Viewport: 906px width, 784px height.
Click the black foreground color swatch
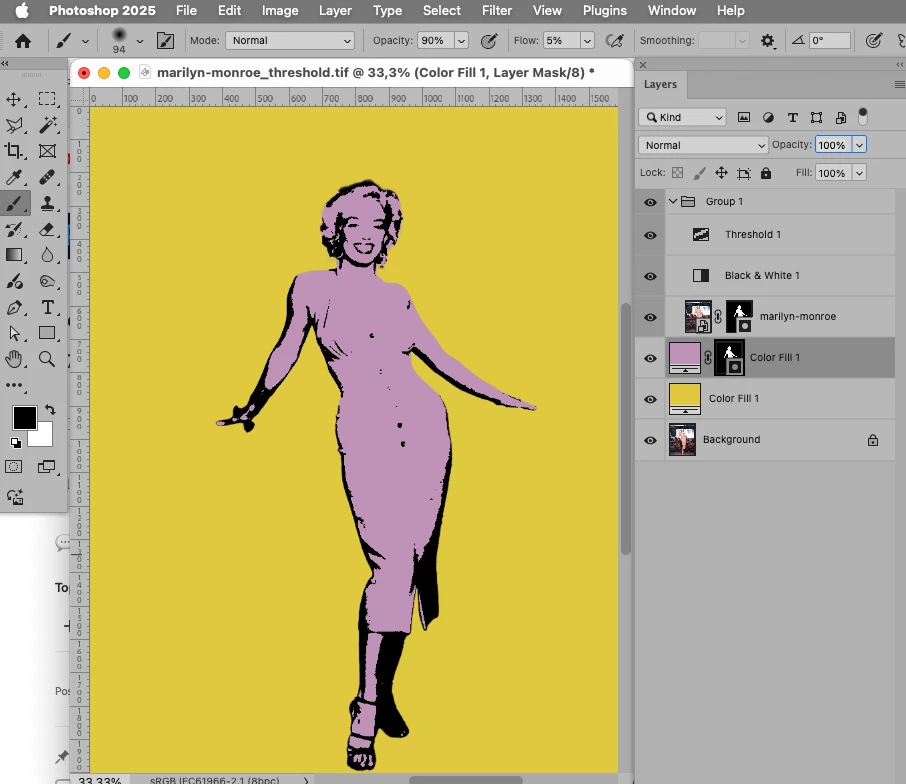[x=24, y=417]
